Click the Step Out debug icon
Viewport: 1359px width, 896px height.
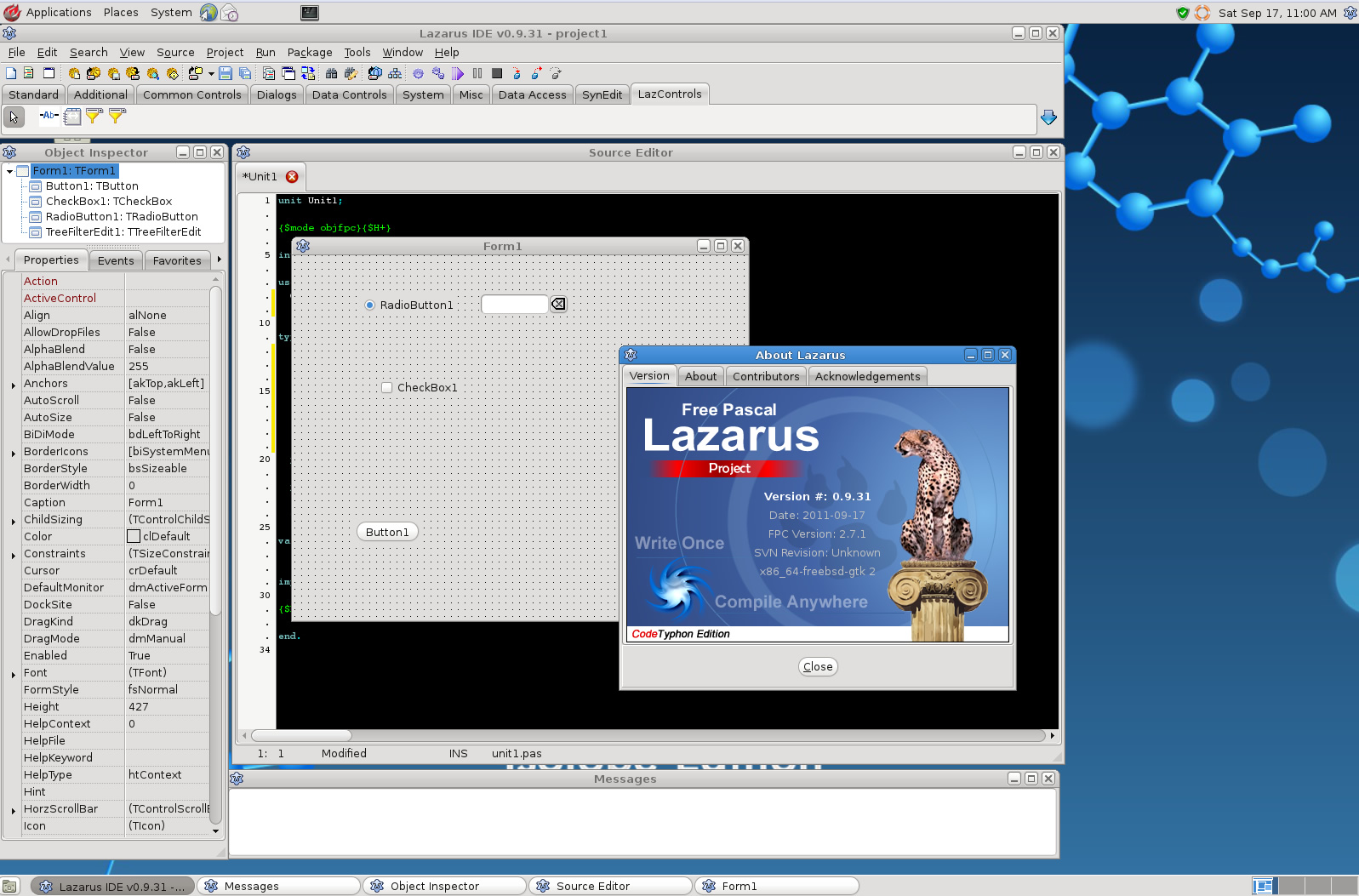click(556, 73)
